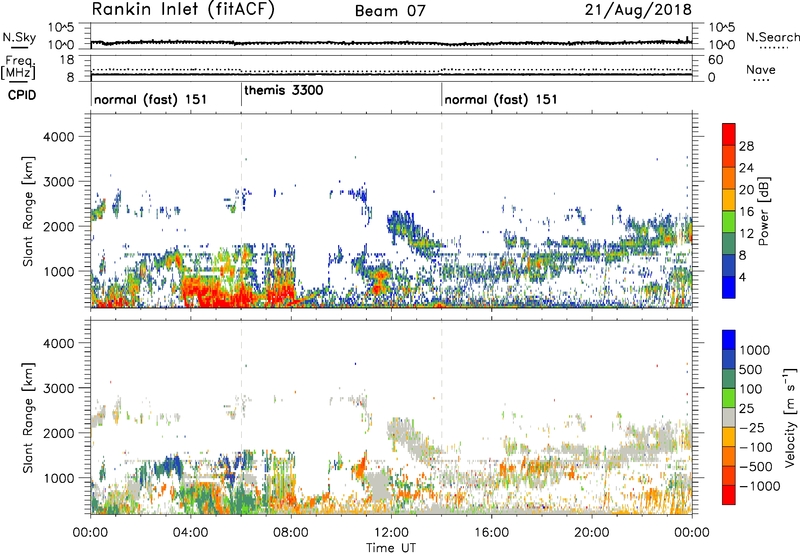The image size is (800, 554).
Task: Click the '18' frequency axis tick
Action: pyautogui.click(x=66, y=60)
